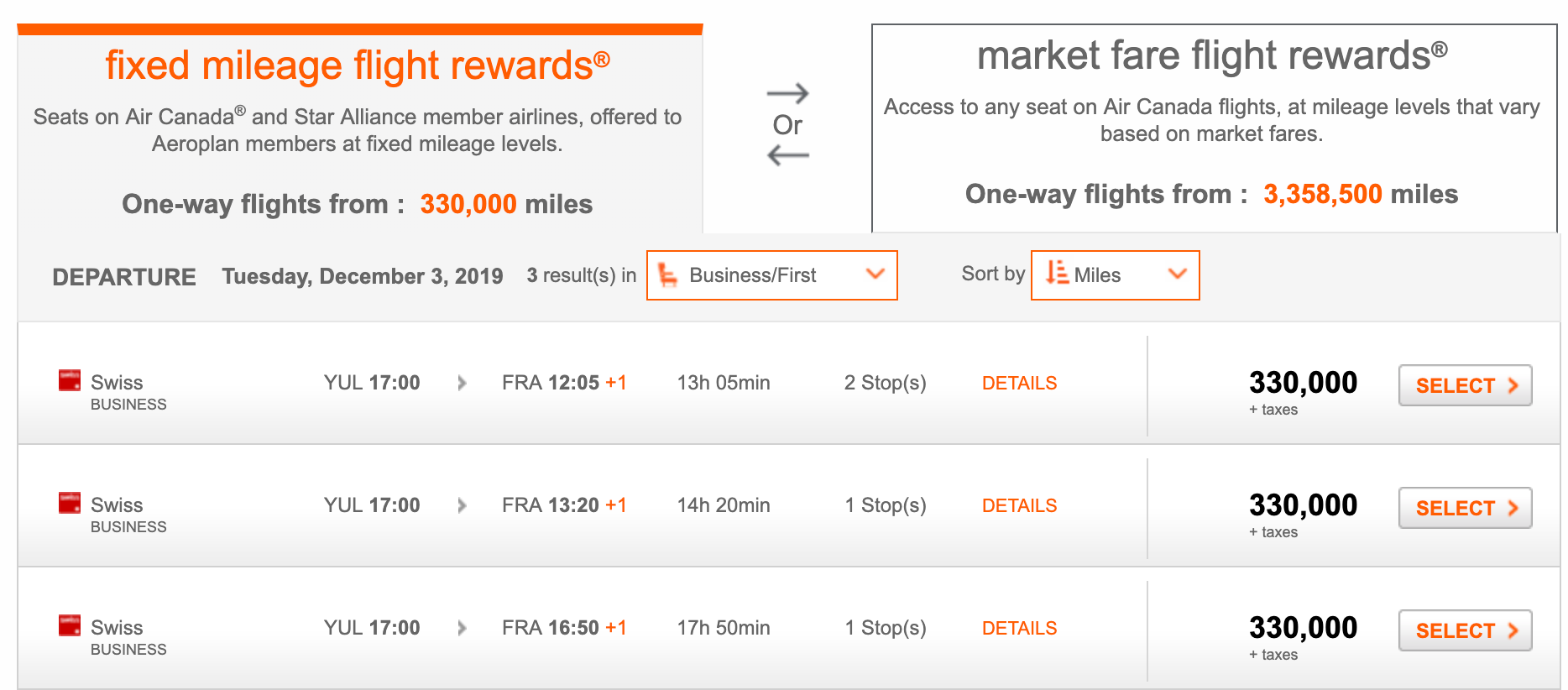Select the flight arriving FRA 13:20

[1465, 508]
